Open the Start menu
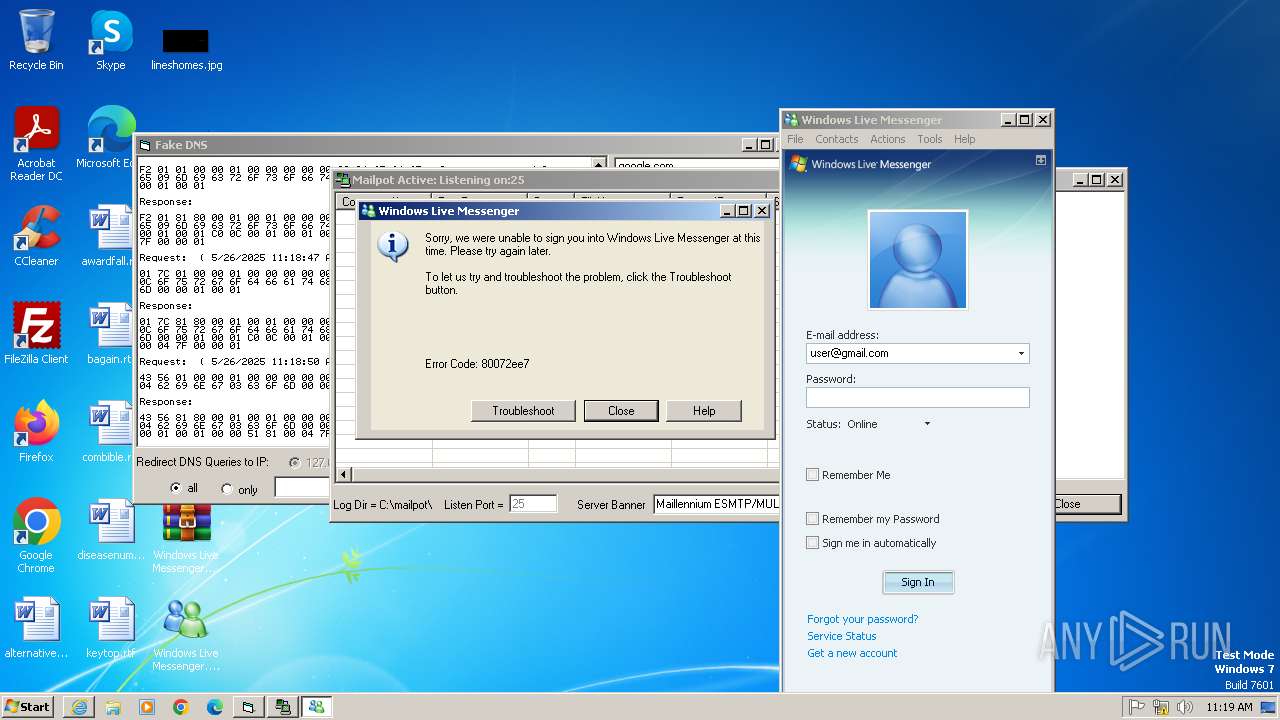Viewport: 1280px width, 720px height. tap(28, 707)
